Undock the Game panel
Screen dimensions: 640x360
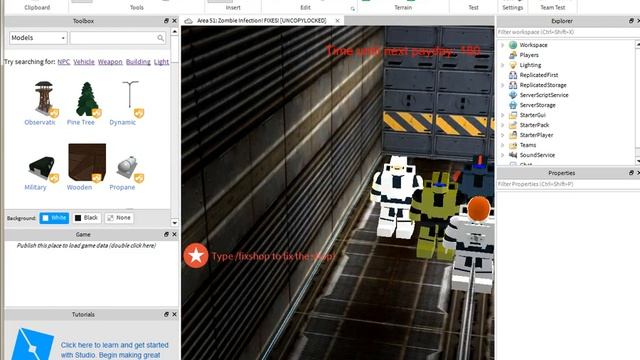tap(166, 234)
